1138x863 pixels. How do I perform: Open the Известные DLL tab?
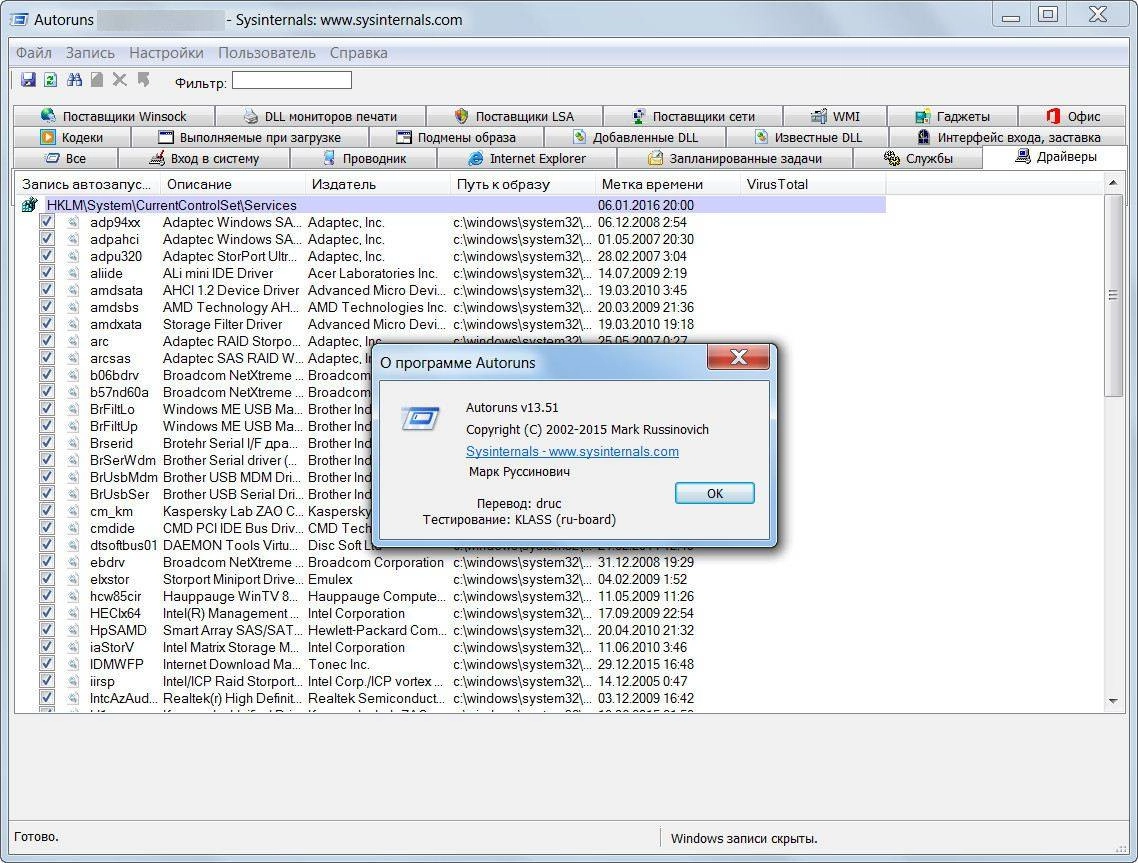808,137
